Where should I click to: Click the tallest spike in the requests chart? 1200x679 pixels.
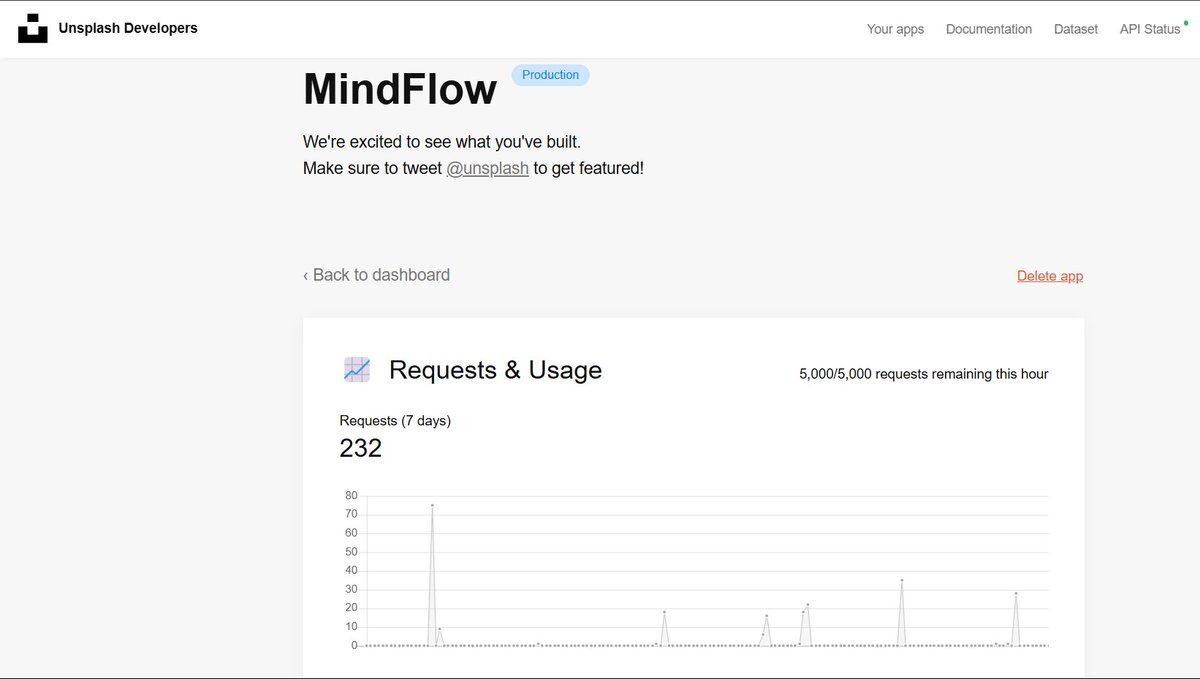(x=431, y=505)
